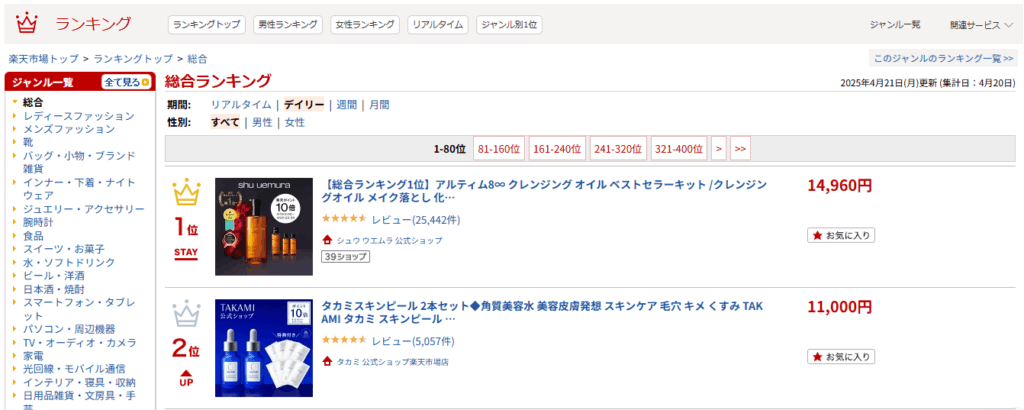Open the アルティム8 クレンジング オイル product title
This screenshot has width=1024, height=410.
544,191
